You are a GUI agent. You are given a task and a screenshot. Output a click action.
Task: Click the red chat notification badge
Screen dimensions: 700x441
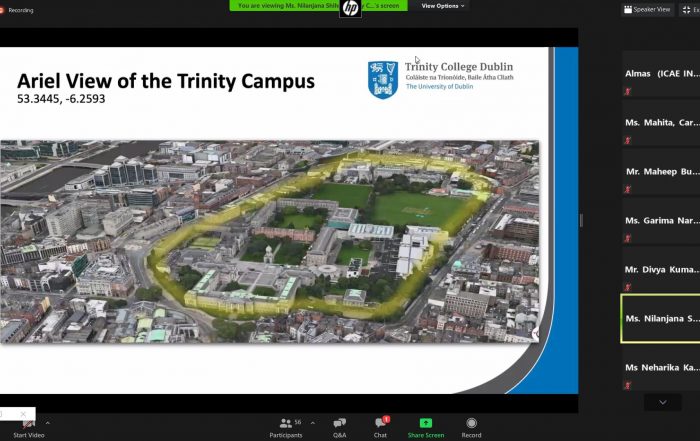[386, 419]
